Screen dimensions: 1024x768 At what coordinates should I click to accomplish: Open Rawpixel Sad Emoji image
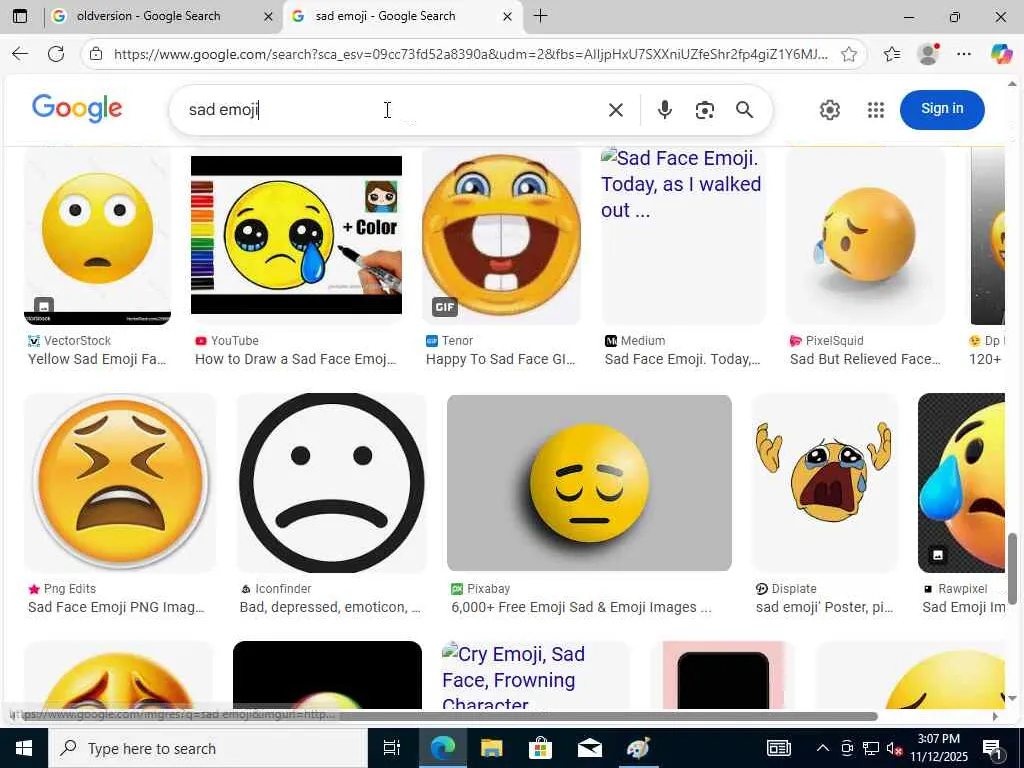click(x=961, y=483)
